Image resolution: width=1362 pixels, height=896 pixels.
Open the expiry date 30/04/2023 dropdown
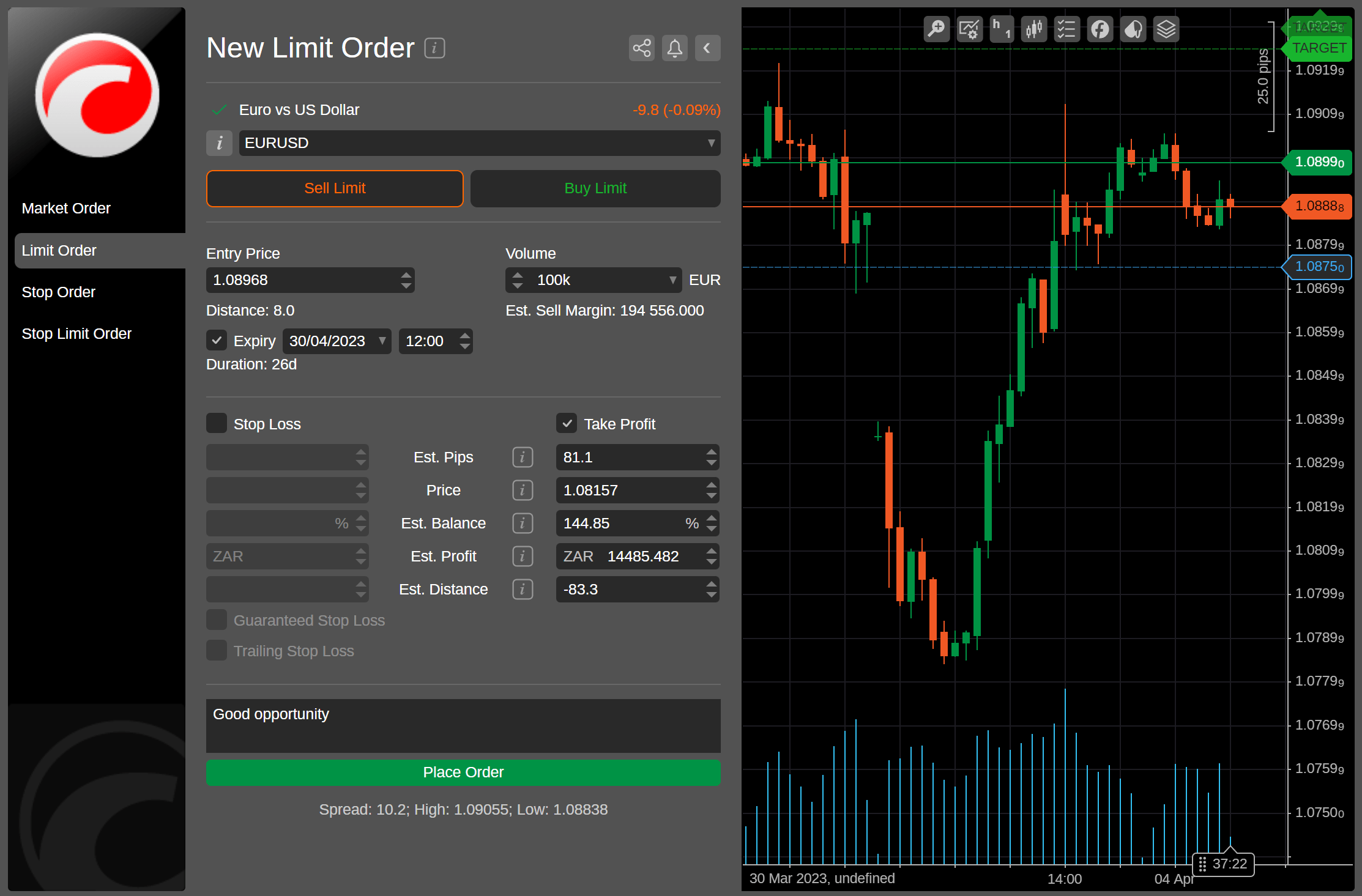click(x=337, y=341)
